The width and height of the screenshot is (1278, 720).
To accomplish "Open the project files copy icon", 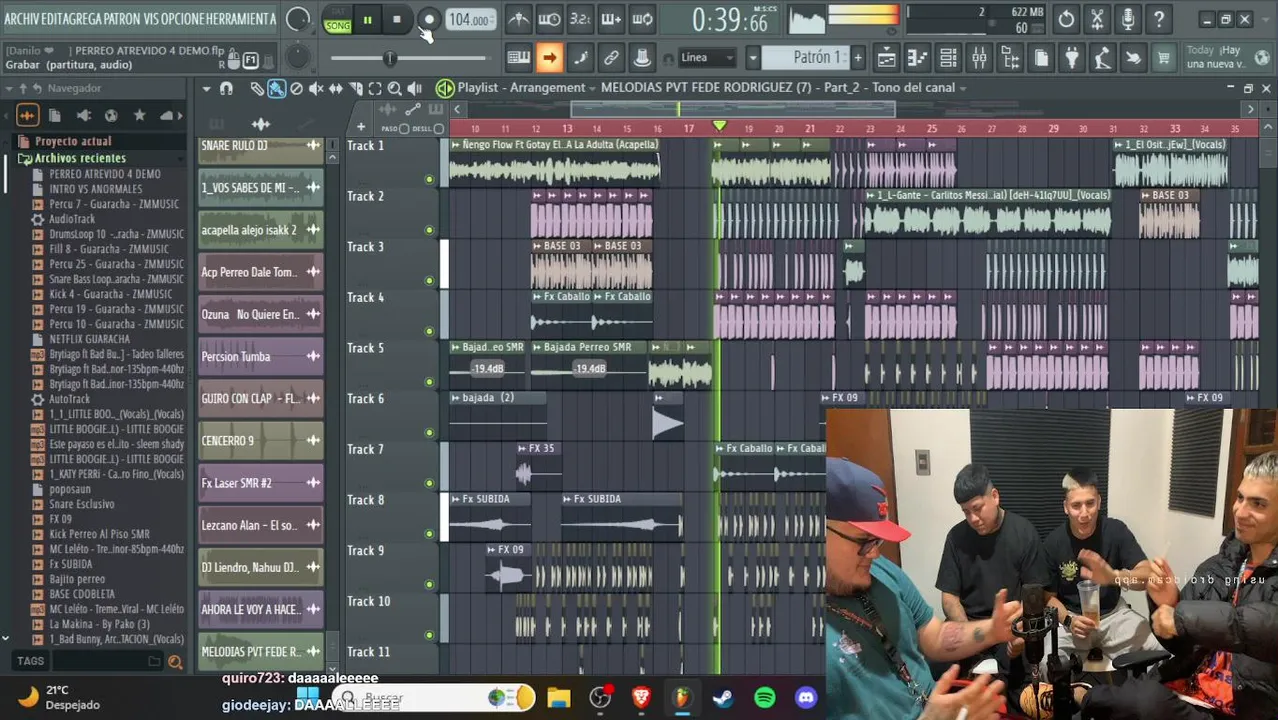I will pyautogui.click(x=1041, y=58).
